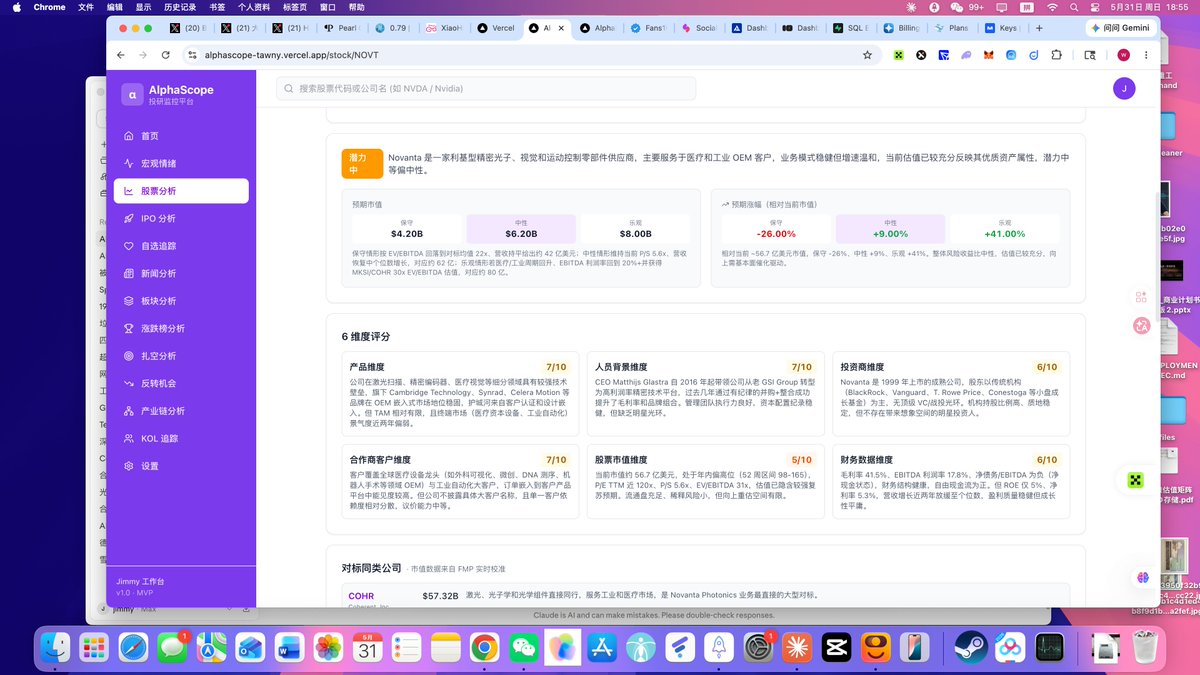Switch to the Billing tab
The width and height of the screenshot is (1200, 675).
coord(902,28)
